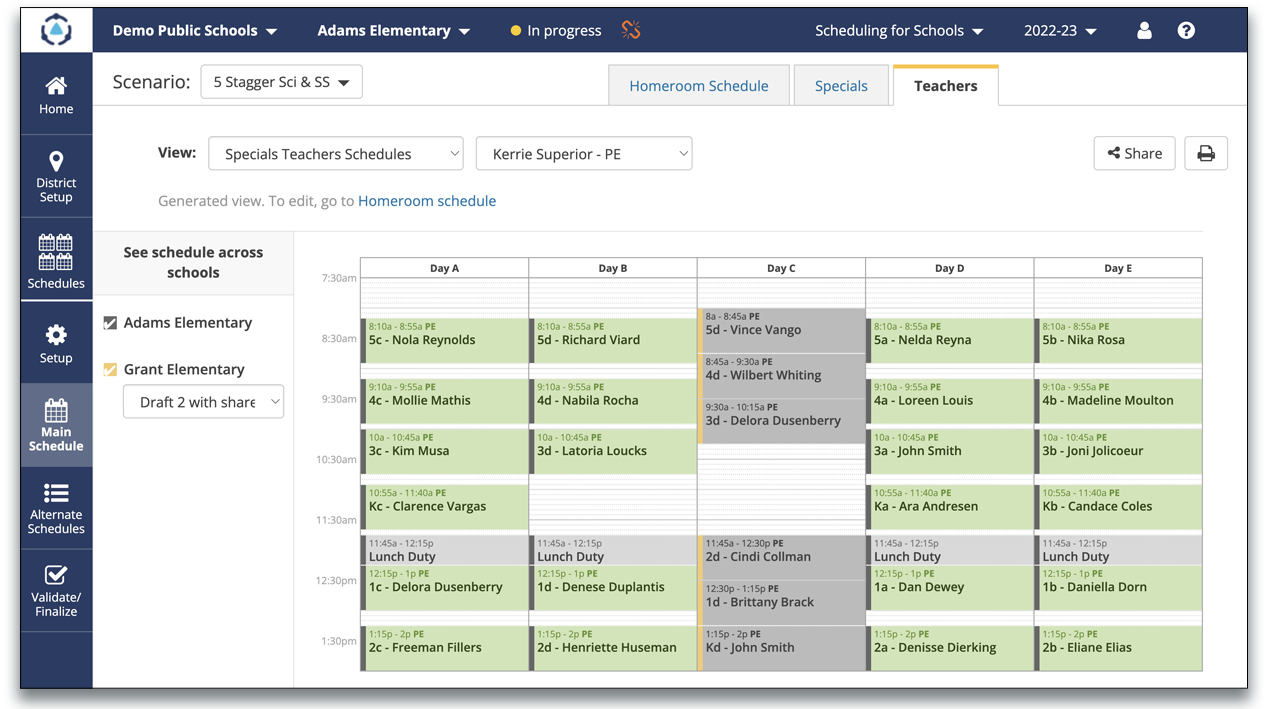The width and height of the screenshot is (1267, 709).
Task: Expand the Draft 2 with share dropdown
Action: tap(204, 402)
